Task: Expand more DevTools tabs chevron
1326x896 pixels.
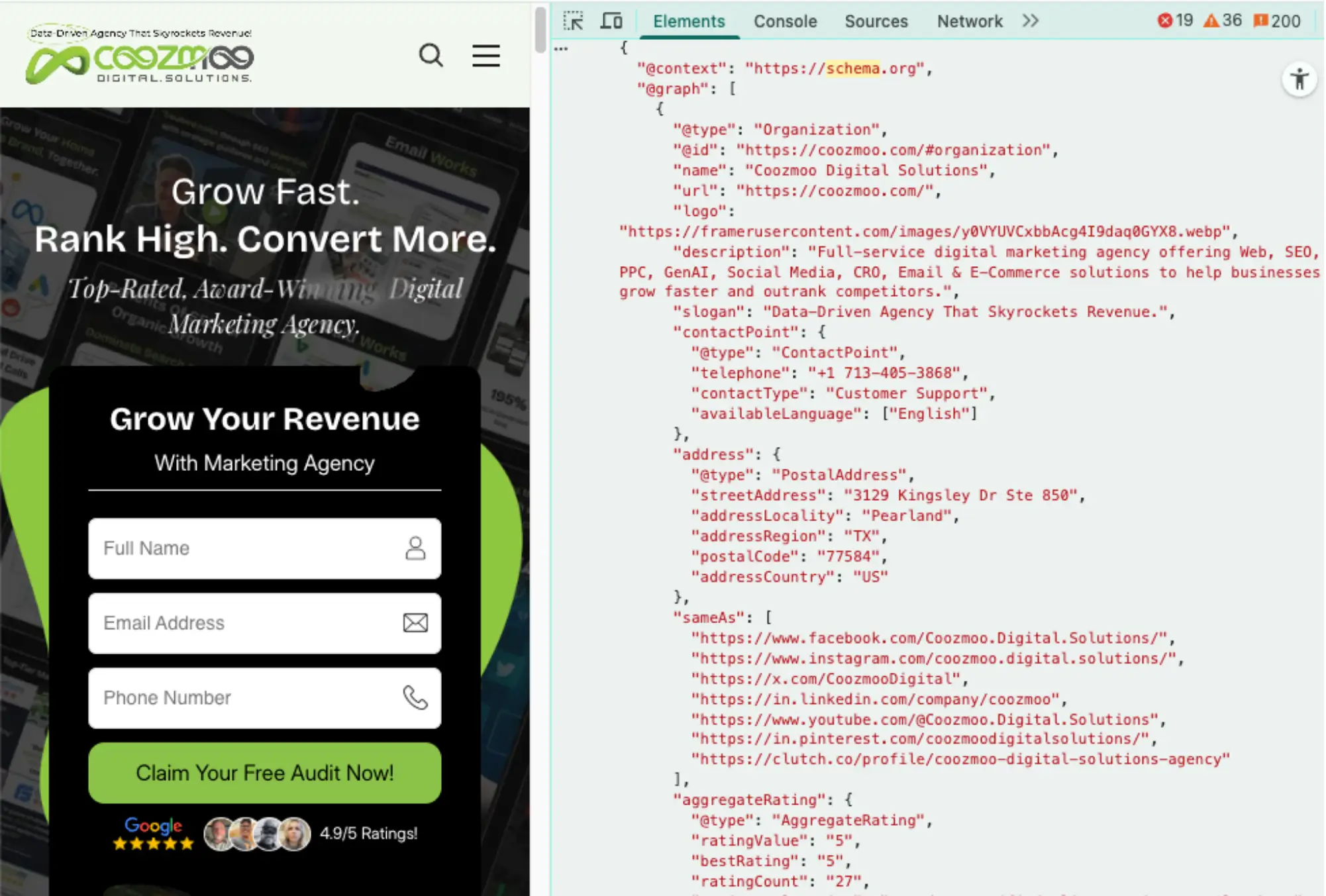Action: [1030, 21]
